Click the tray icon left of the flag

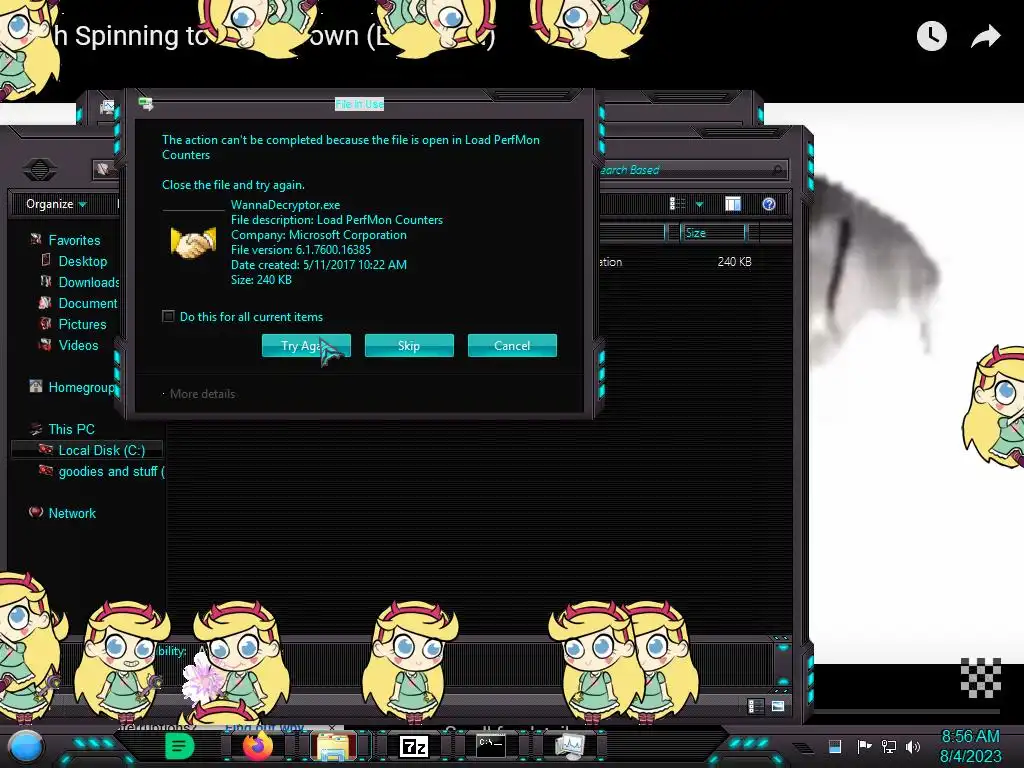835,746
